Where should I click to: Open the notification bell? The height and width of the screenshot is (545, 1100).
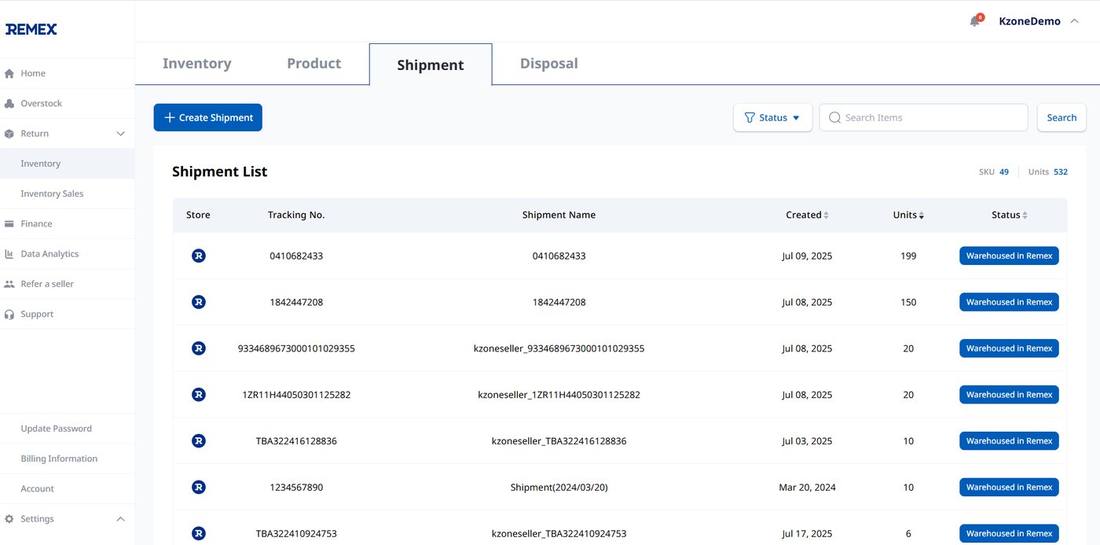point(976,21)
